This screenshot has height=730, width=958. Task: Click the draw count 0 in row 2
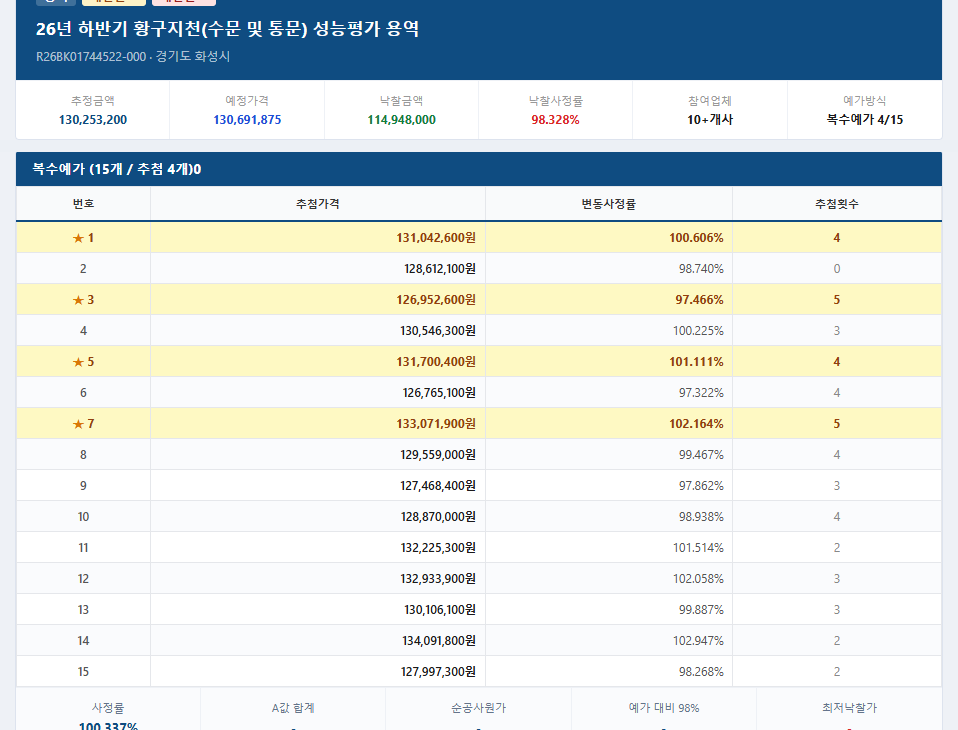pos(837,269)
